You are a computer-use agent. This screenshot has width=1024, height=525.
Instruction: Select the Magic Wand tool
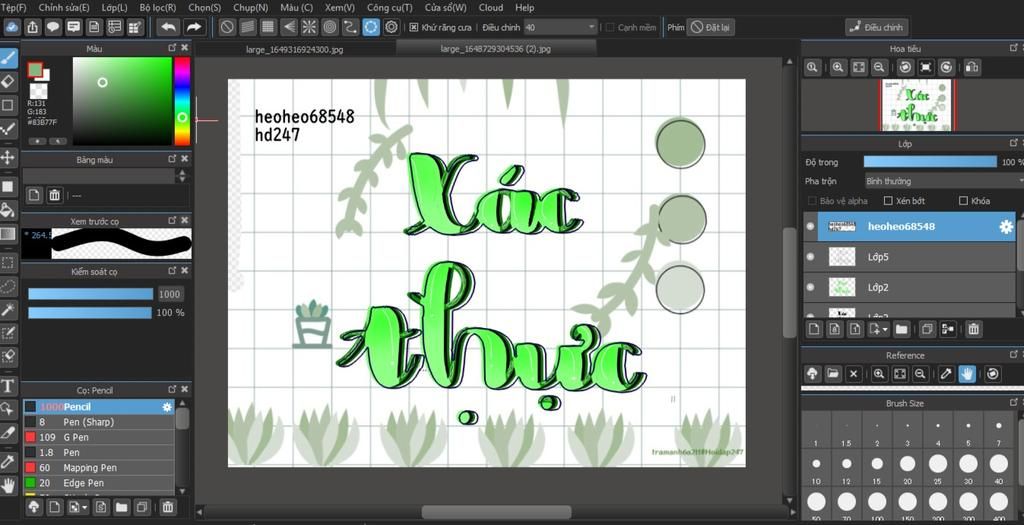(8, 310)
